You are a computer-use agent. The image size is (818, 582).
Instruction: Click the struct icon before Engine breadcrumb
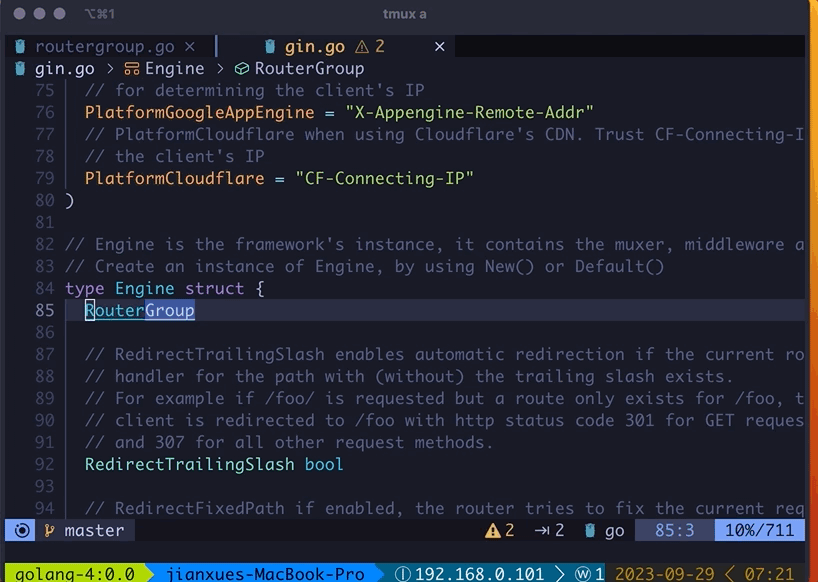pyautogui.click(x=131, y=69)
